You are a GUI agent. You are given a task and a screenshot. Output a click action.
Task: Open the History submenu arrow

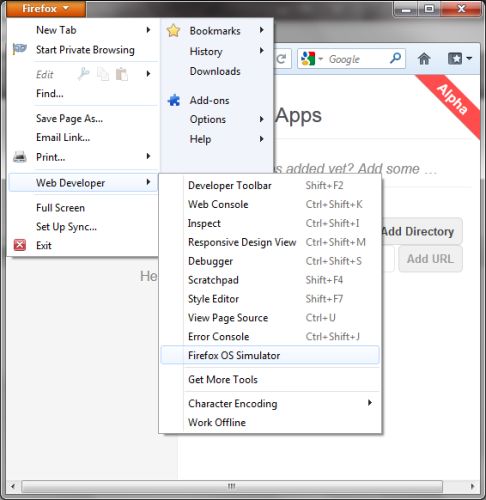point(262,51)
